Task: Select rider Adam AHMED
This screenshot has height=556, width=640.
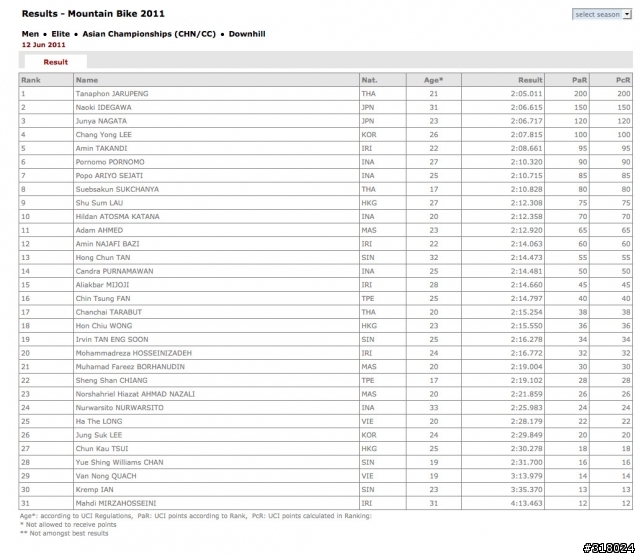Action: (99, 231)
